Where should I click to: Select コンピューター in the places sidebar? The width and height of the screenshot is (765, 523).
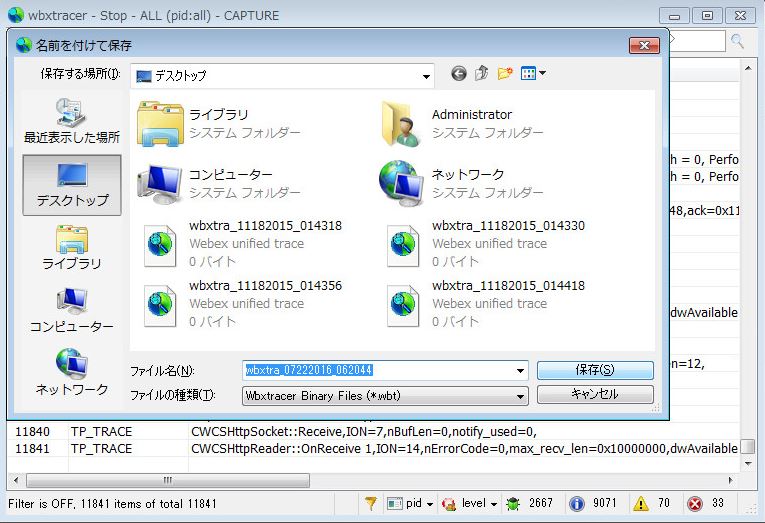72,310
